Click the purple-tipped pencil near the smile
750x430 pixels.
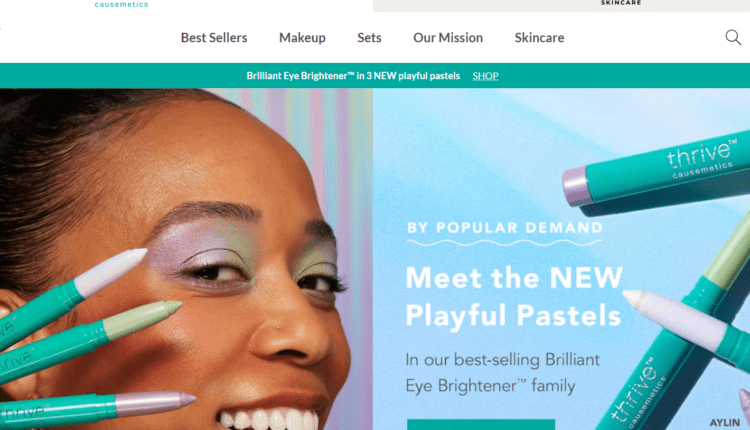[x=96, y=407]
